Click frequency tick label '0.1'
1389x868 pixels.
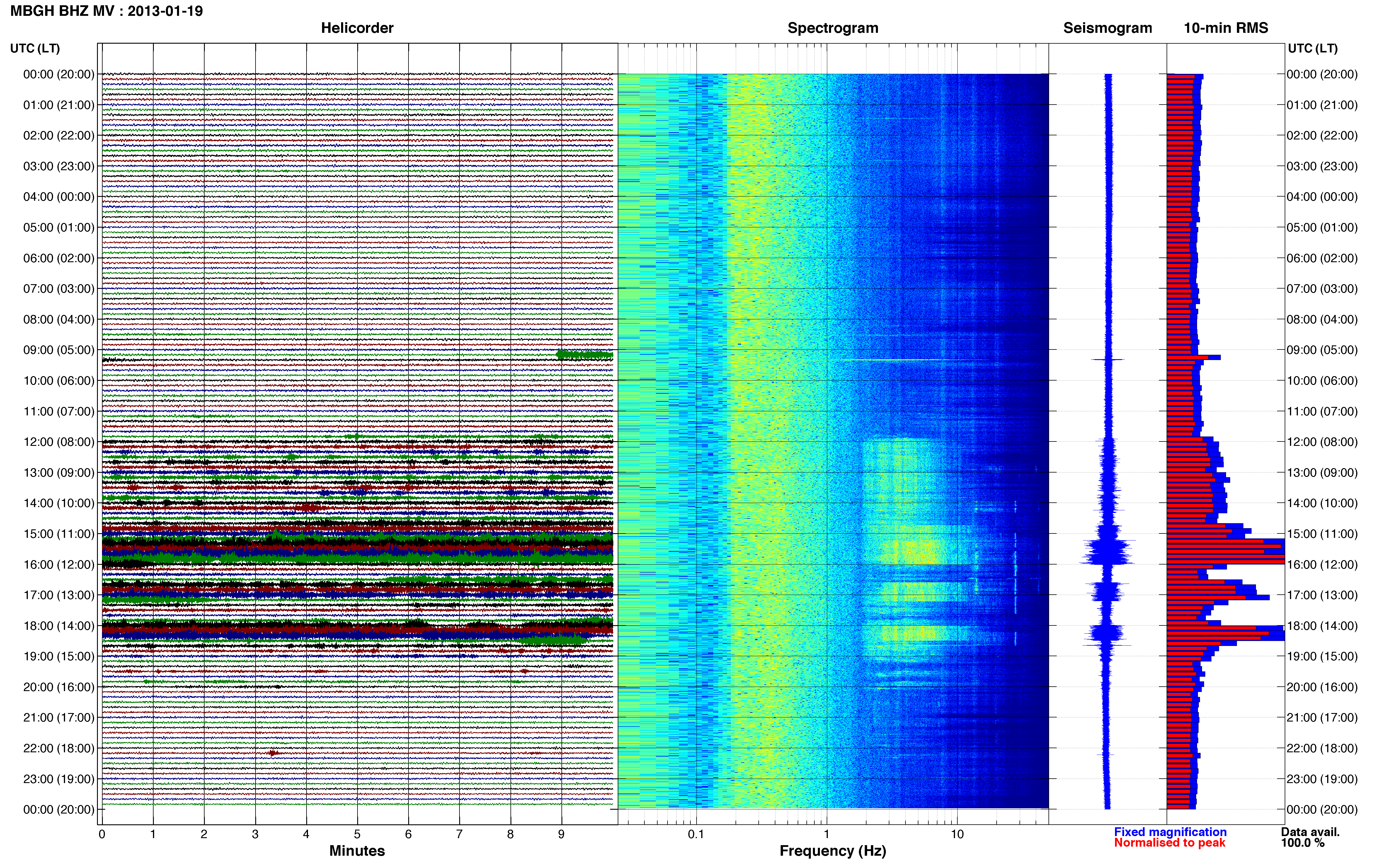[x=696, y=834]
